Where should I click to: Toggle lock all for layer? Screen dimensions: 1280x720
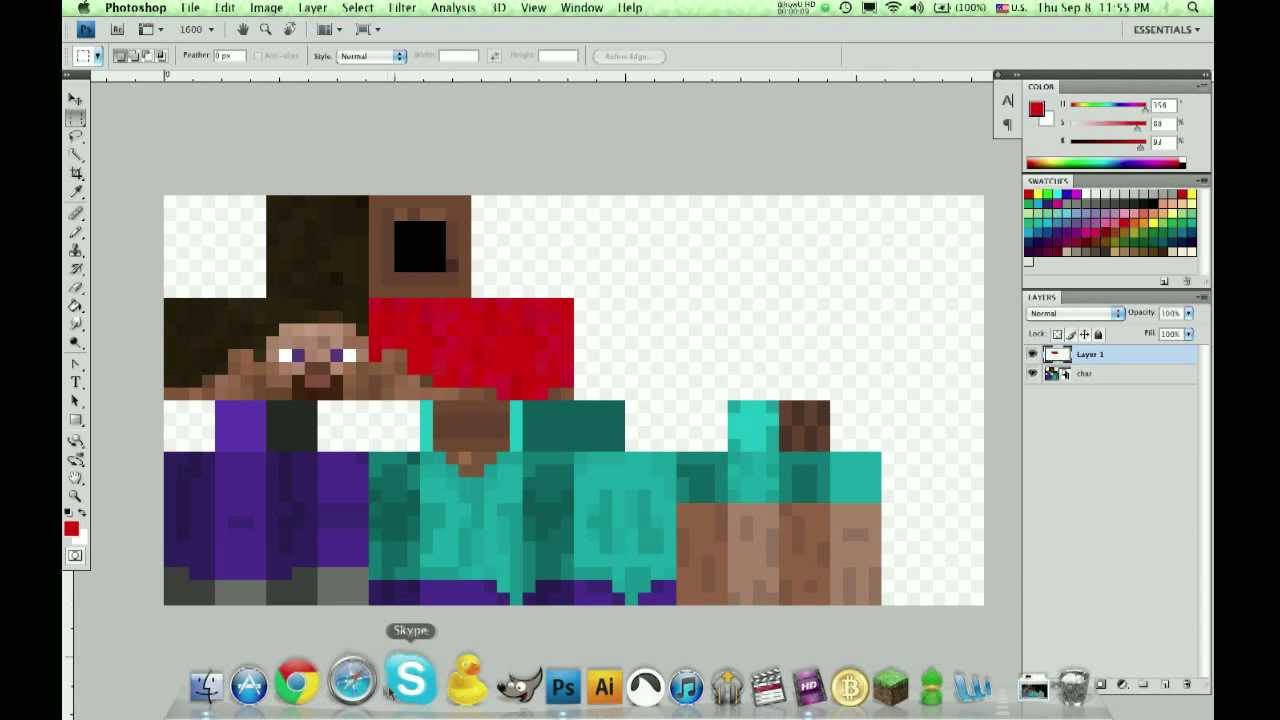(x=1098, y=334)
